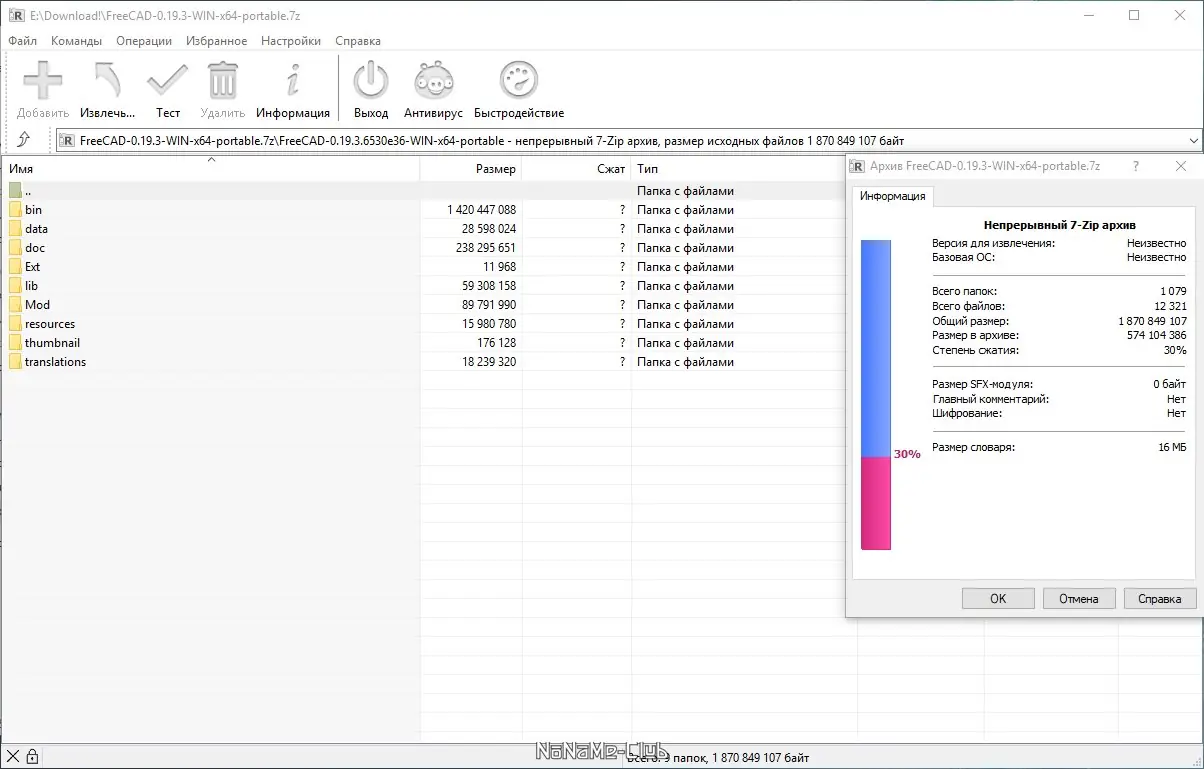The height and width of the screenshot is (769, 1204).
Task: Click the 'Непрерывный 7-Zip архив' heading
Action: pyautogui.click(x=1059, y=226)
